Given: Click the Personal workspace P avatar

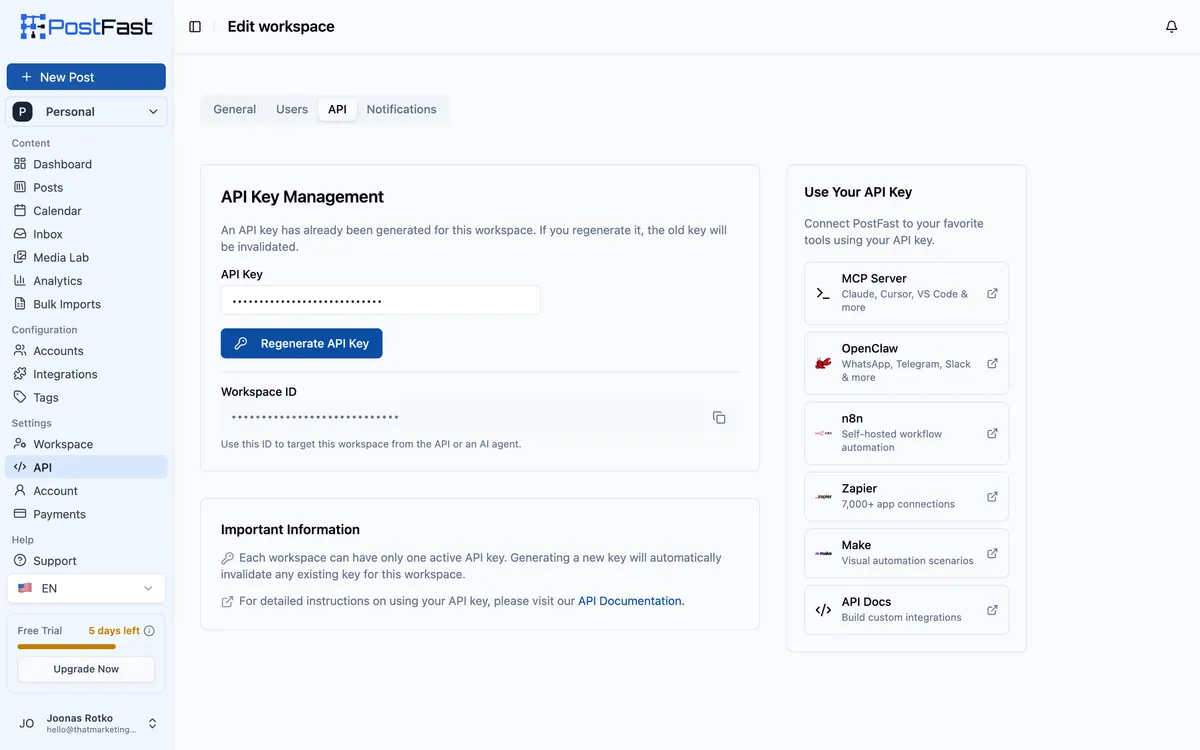Looking at the screenshot, I should [22, 112].
